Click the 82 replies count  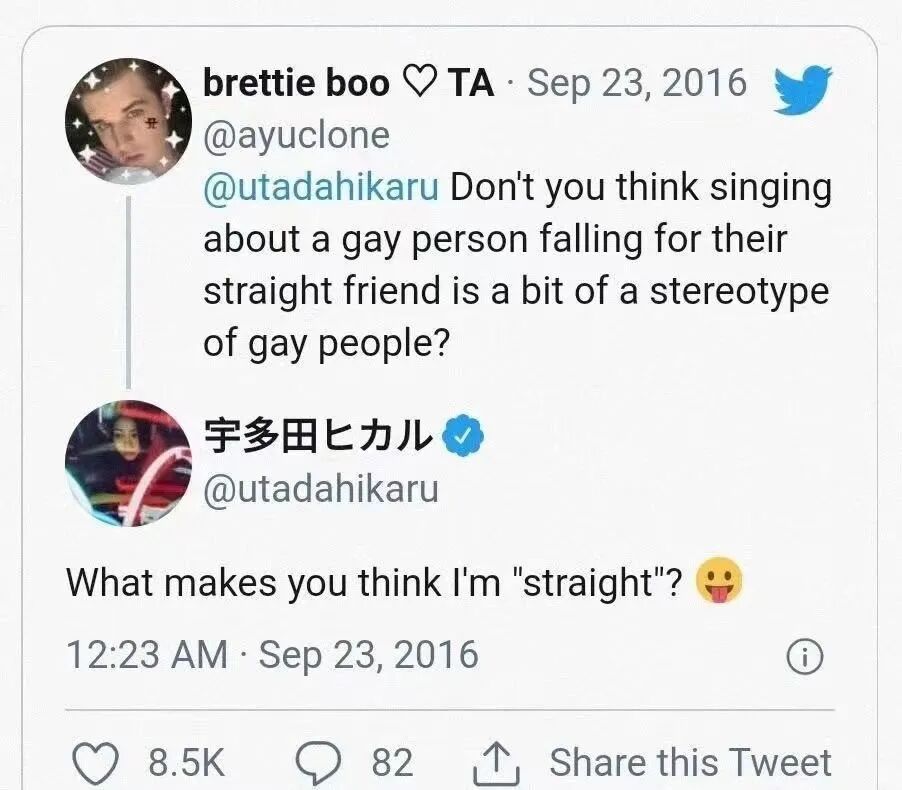[x=392, y=763]
